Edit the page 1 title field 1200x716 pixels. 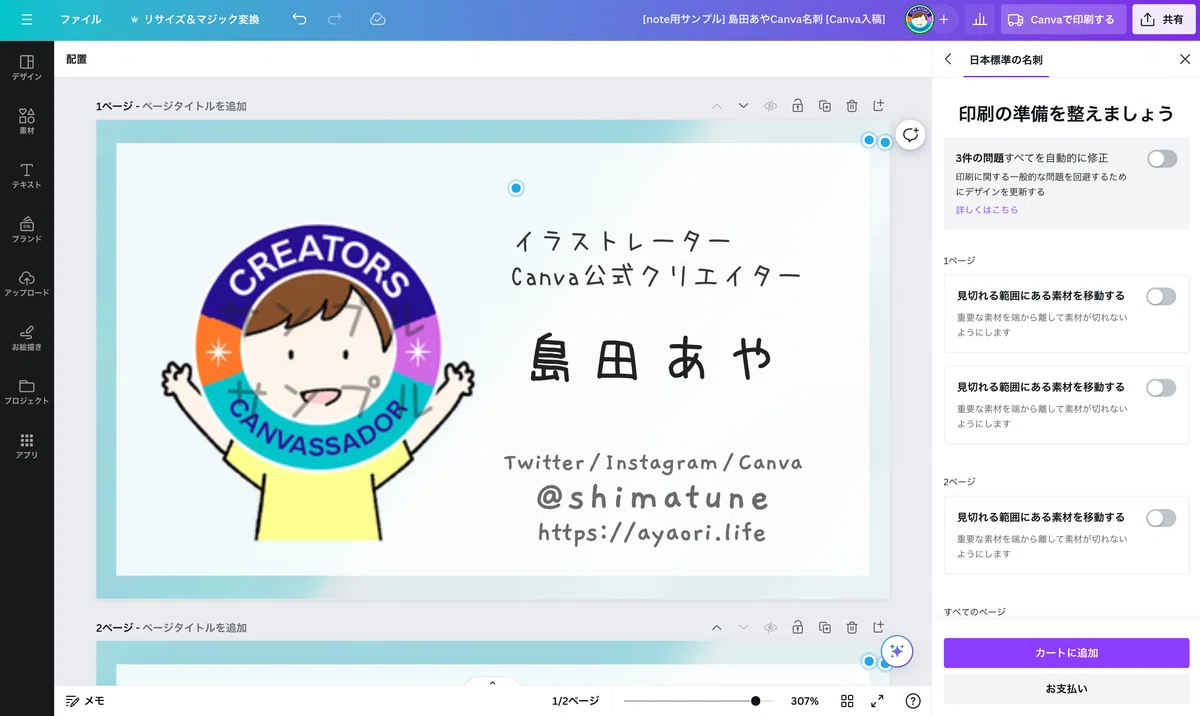(x=194, y=106)
